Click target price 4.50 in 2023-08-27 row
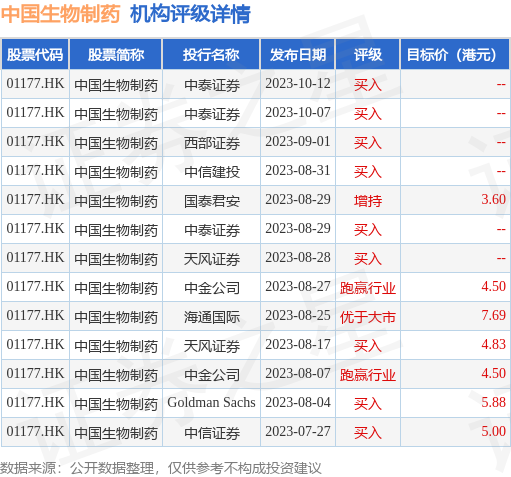The height and width of the screenshot is (477, 511). click(x=493, y=287)
